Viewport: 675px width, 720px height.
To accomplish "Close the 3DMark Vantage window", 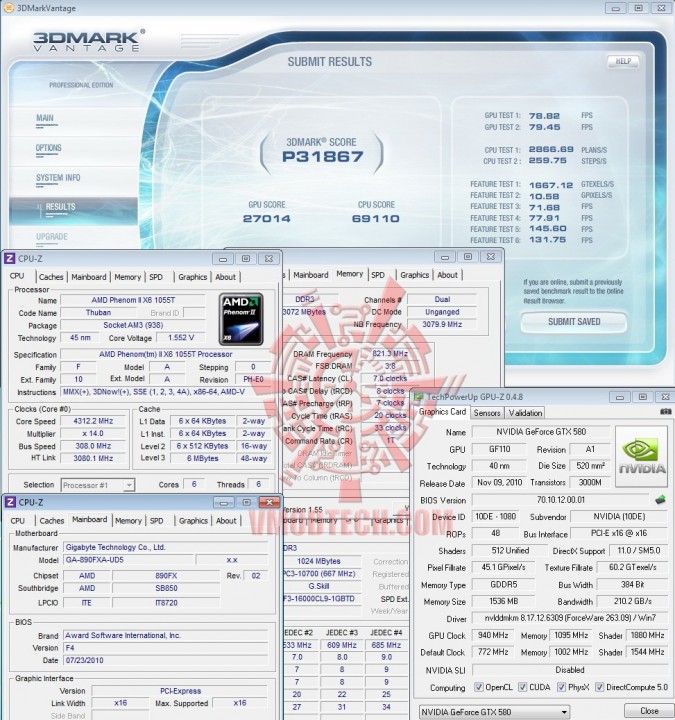I will click(x=661, y=8).
